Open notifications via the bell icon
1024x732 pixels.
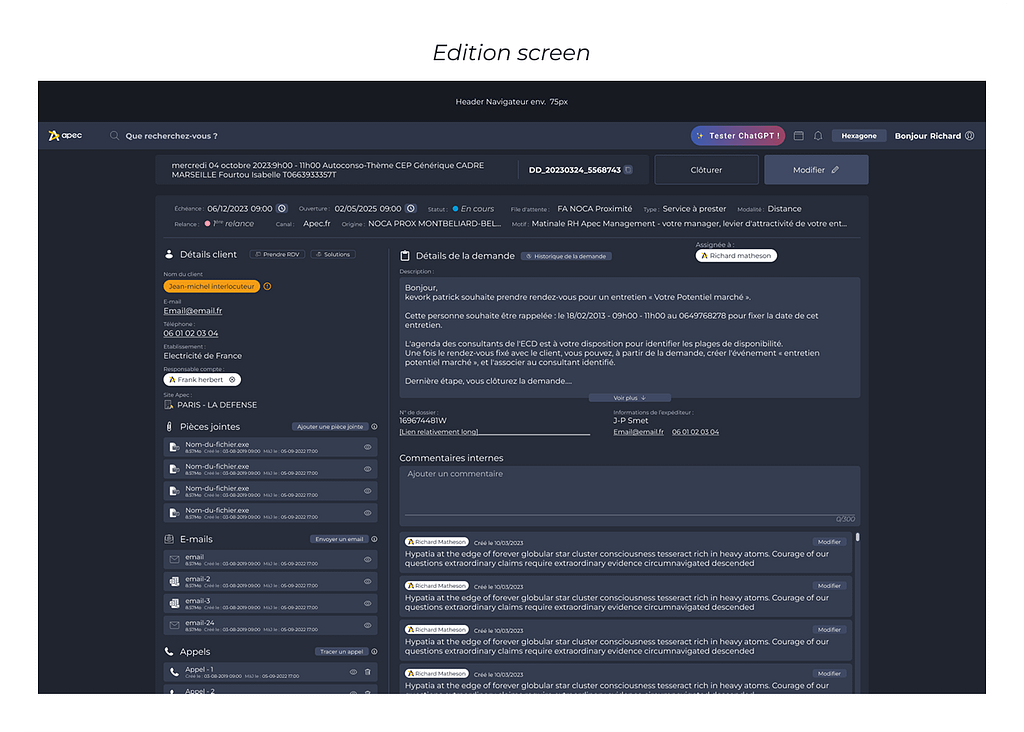click(818, 136)
